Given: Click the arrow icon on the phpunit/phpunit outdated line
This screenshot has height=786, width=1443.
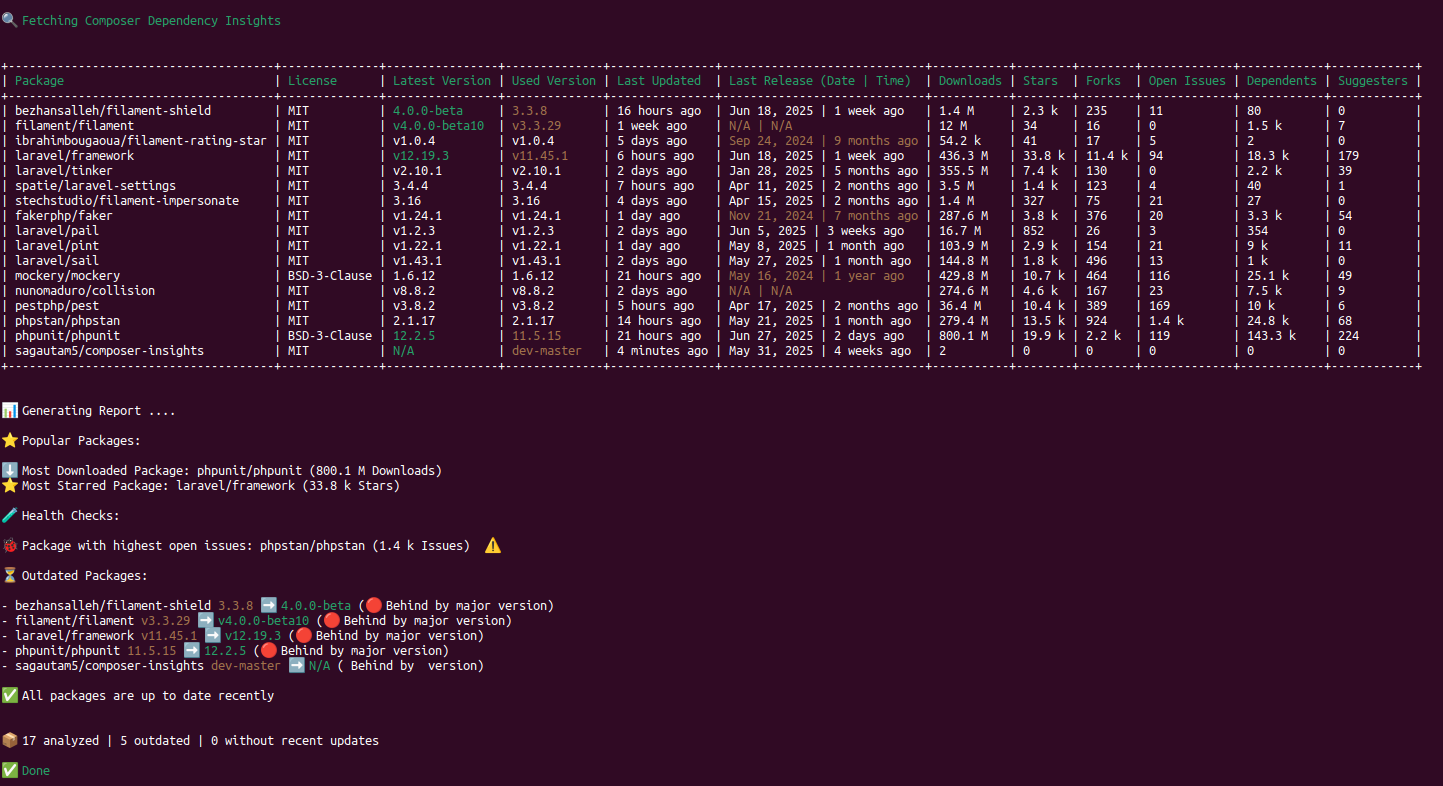Looking at the screenshot, I should [x=191, y=651].
